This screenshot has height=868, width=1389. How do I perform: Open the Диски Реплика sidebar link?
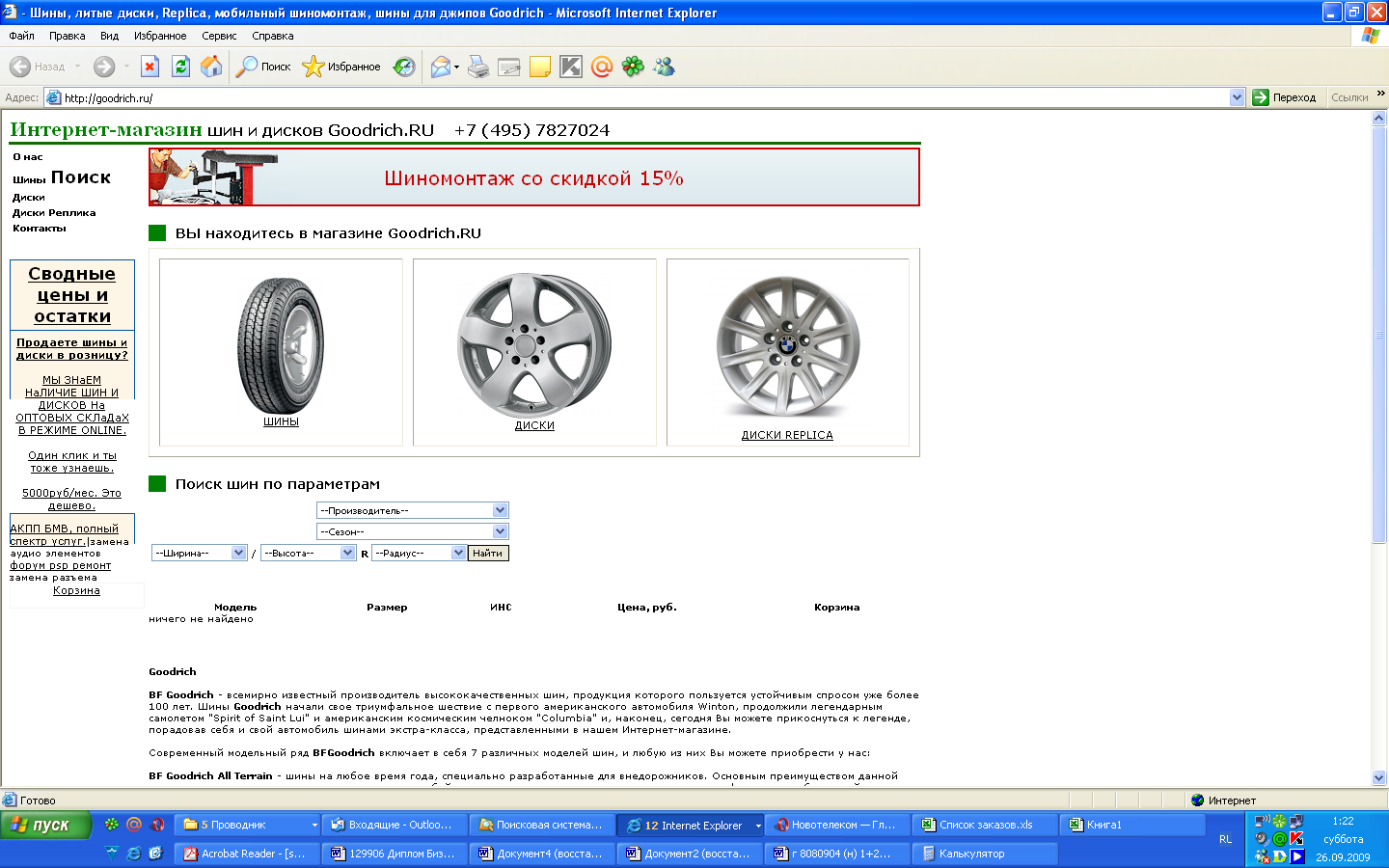(x=54, y=212)
